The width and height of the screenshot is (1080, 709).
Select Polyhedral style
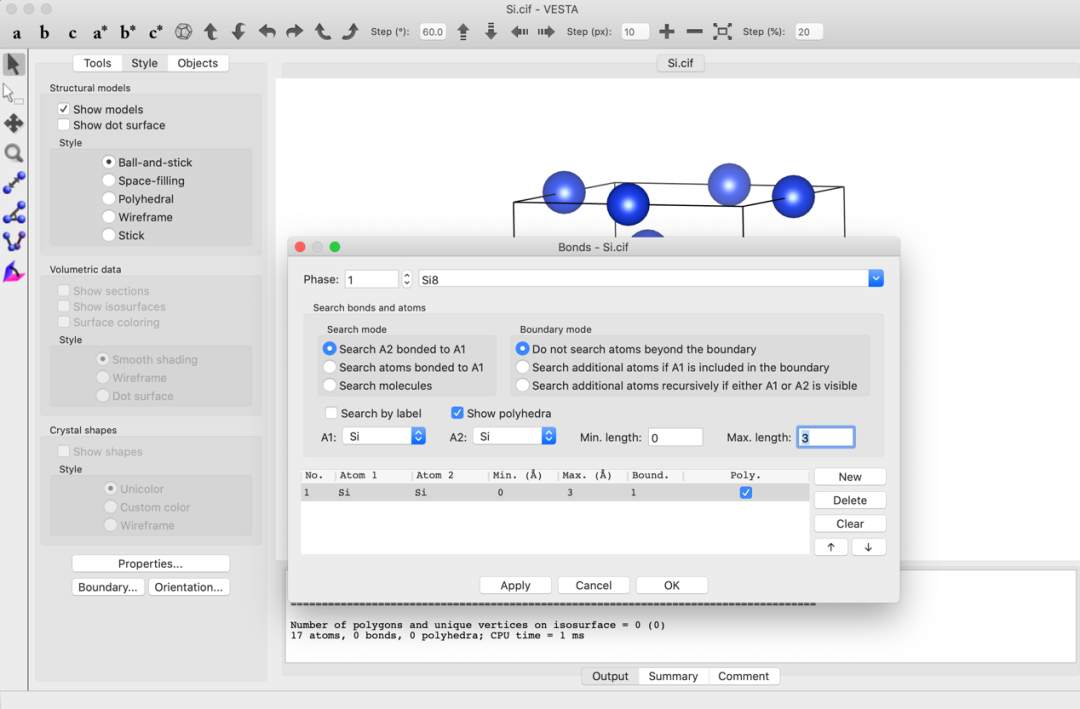108,198
